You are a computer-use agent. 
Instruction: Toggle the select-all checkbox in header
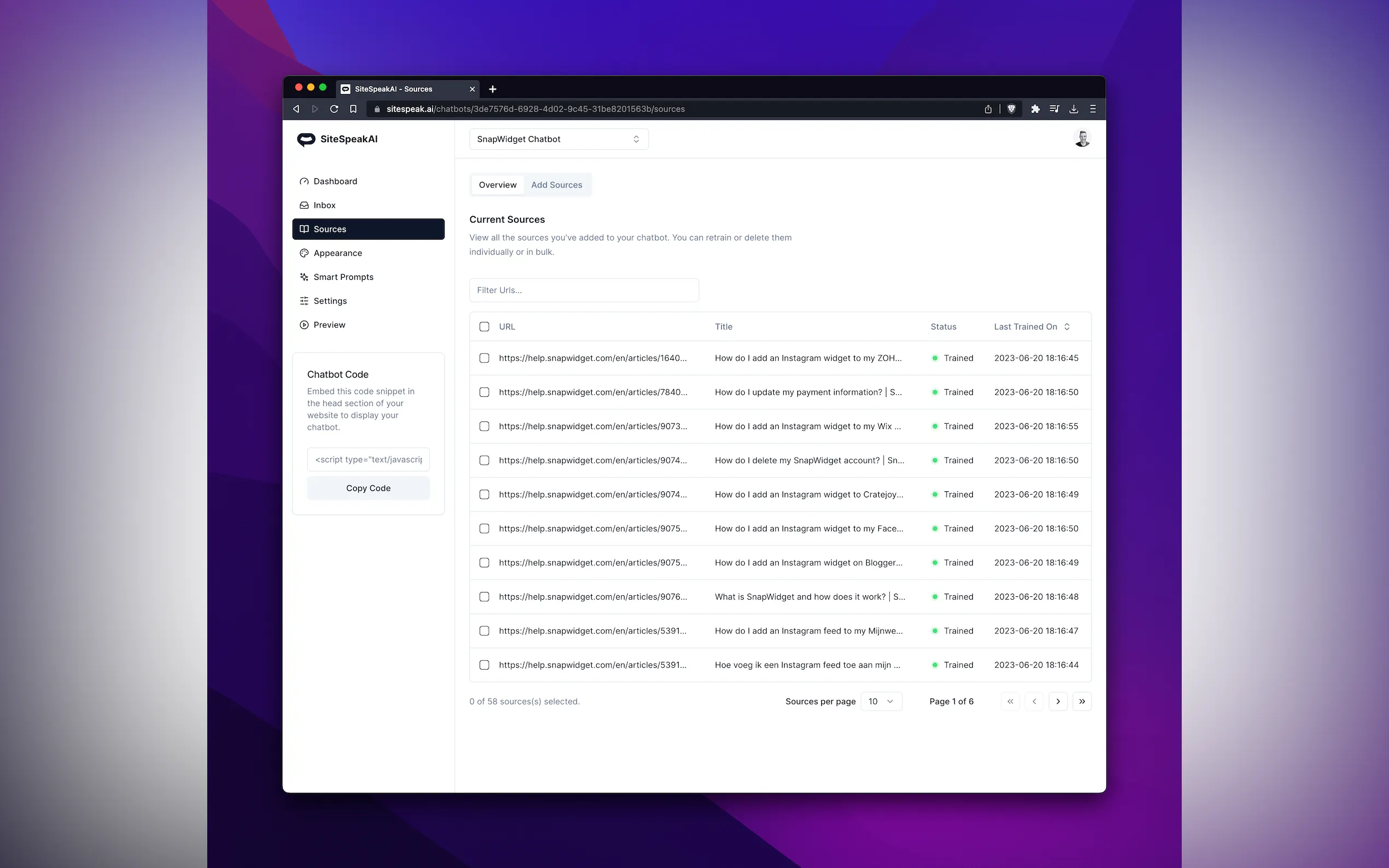point(484,327)
